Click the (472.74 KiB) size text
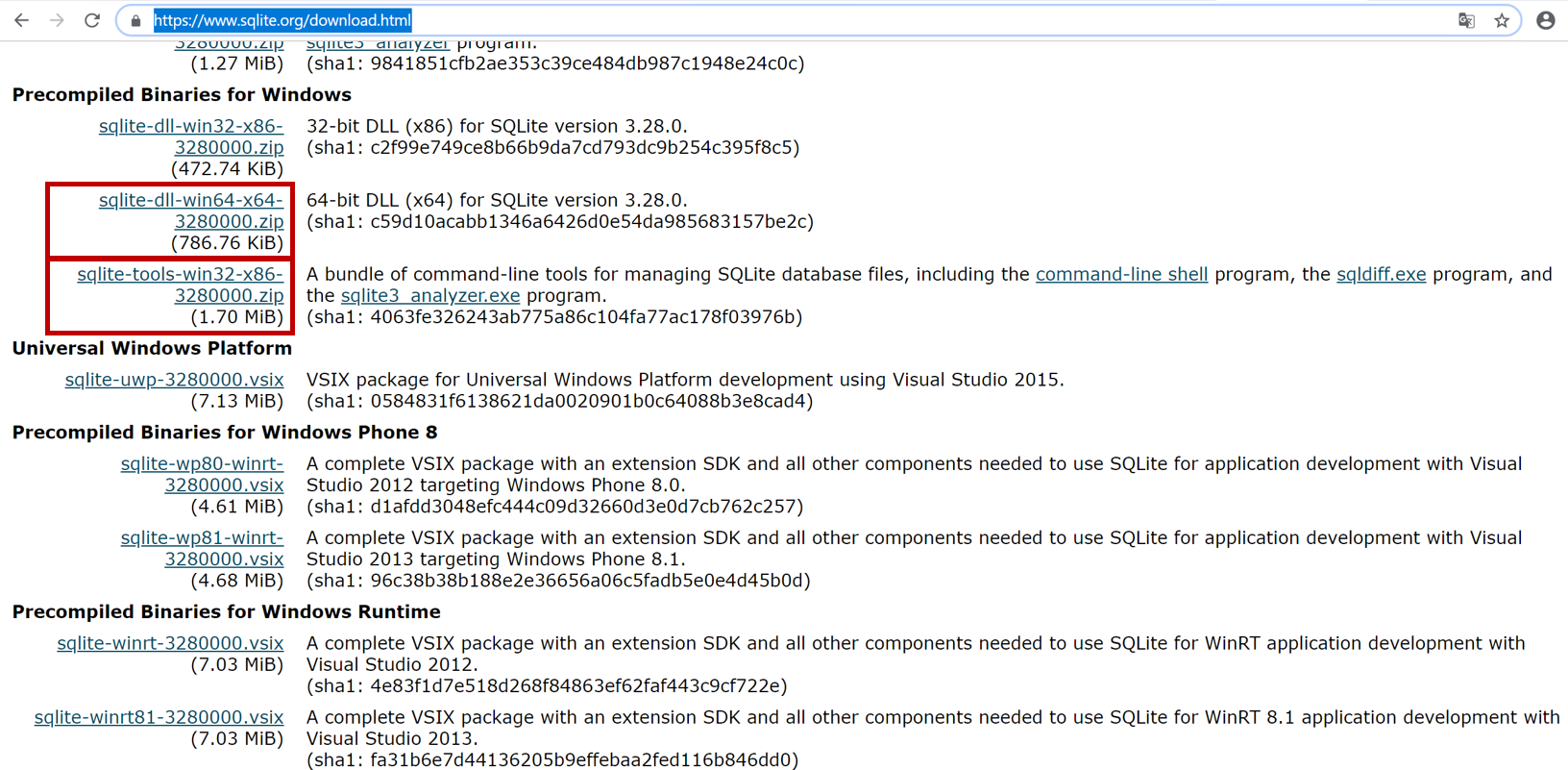Image resolution: width=1568 pixels, height=770 pixels. (228, 169)
